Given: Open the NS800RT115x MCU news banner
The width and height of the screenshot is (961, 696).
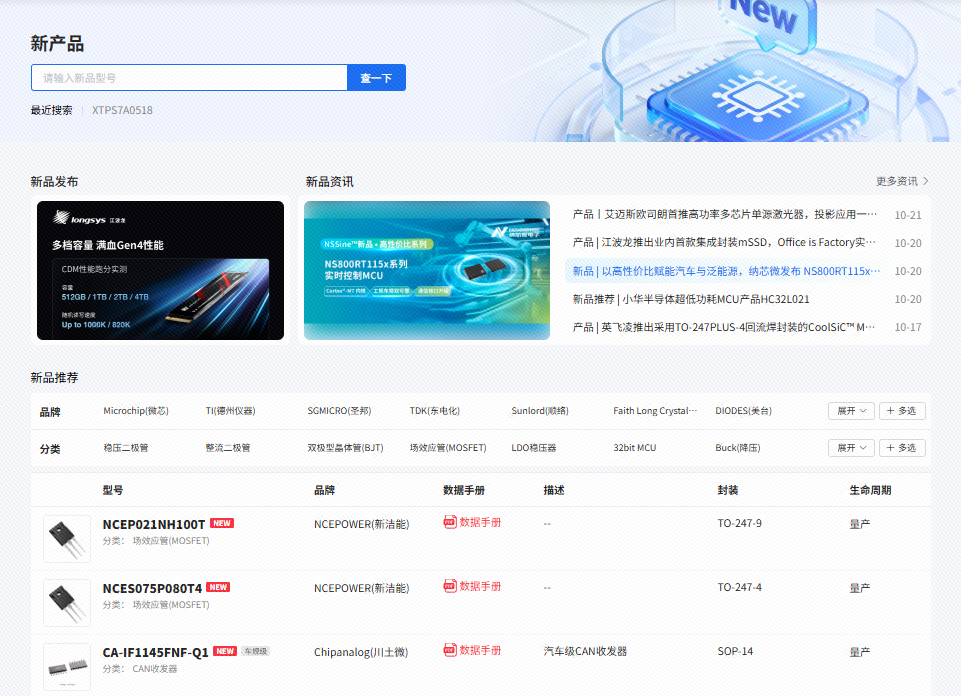Looking at the screenshot, I should click(x=427, y=271).
